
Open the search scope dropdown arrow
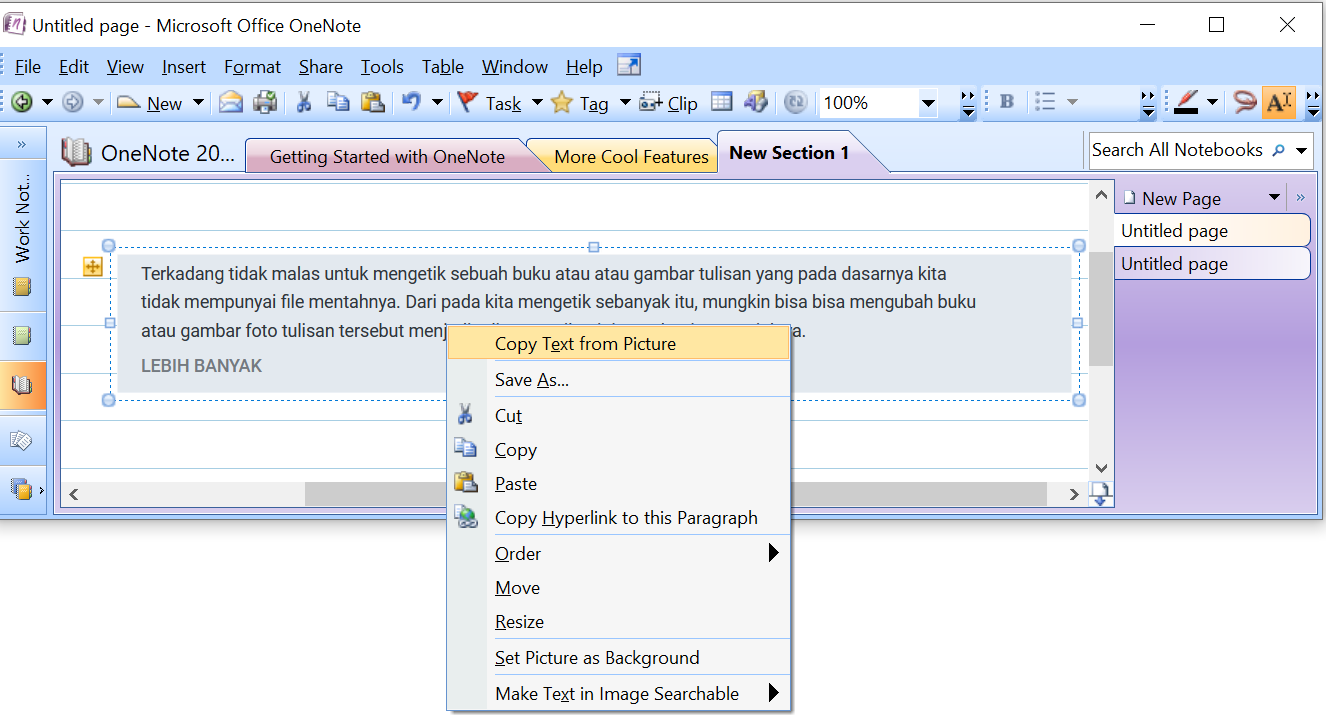tap(1301, 151)
